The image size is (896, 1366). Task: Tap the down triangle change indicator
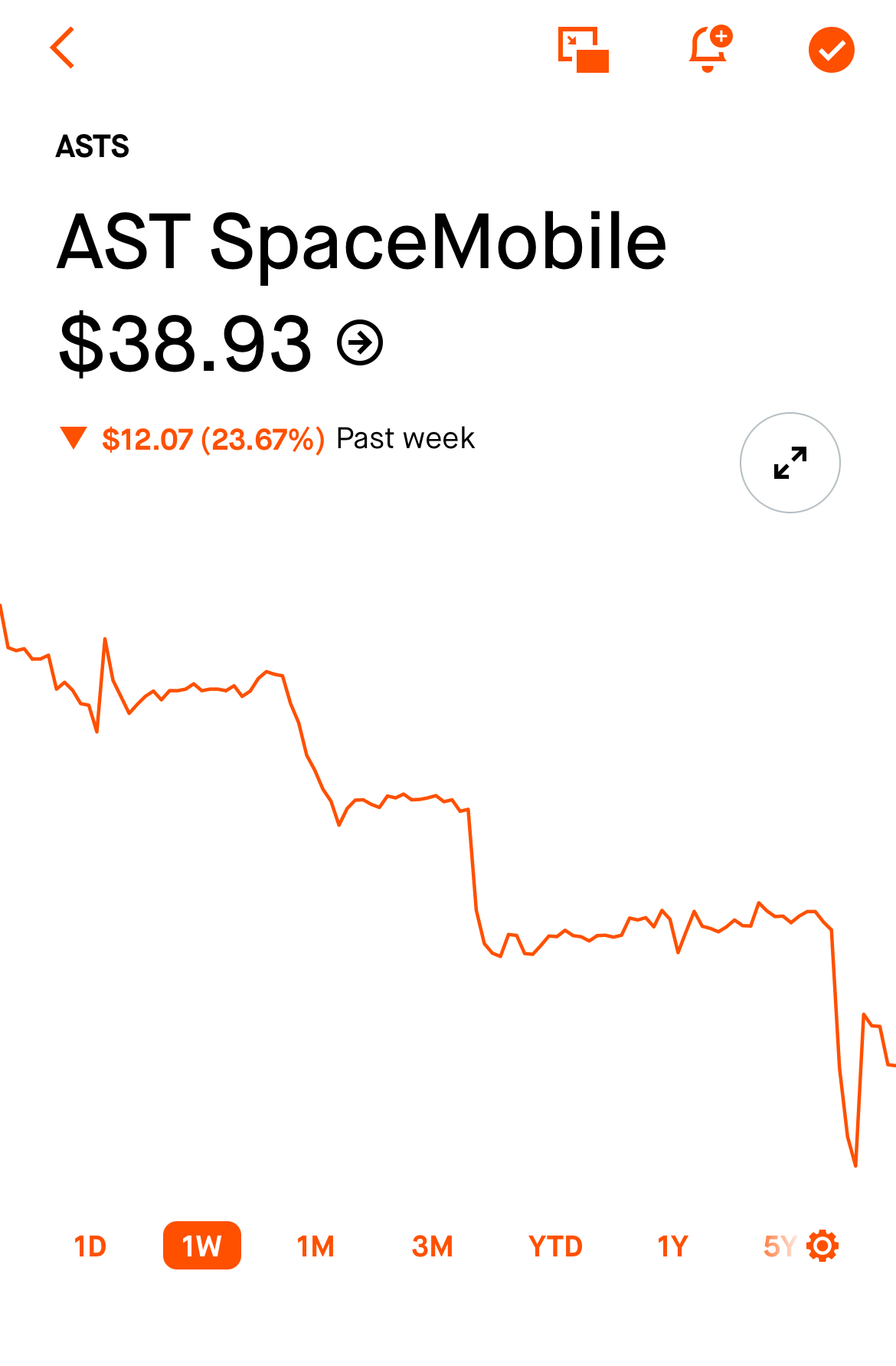74,437
